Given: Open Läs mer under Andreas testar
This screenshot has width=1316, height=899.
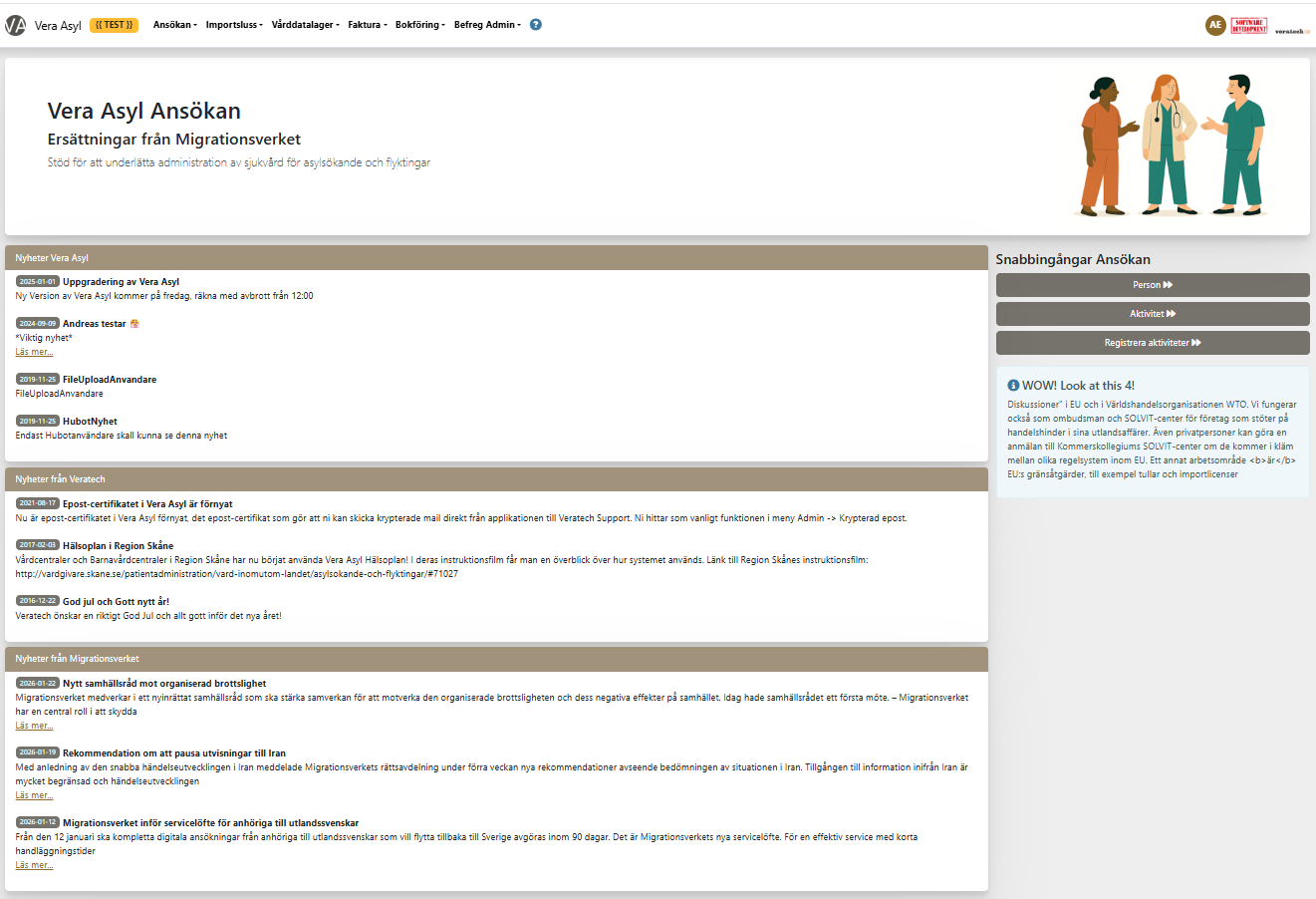Looking at the screenshot, I should [x=34, y=352].
